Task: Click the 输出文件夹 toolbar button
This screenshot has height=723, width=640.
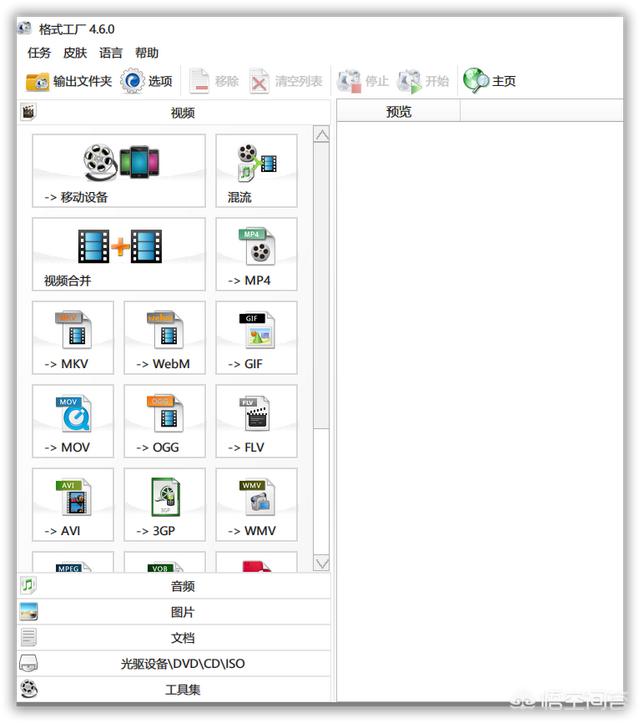Action: coord(69,81)
